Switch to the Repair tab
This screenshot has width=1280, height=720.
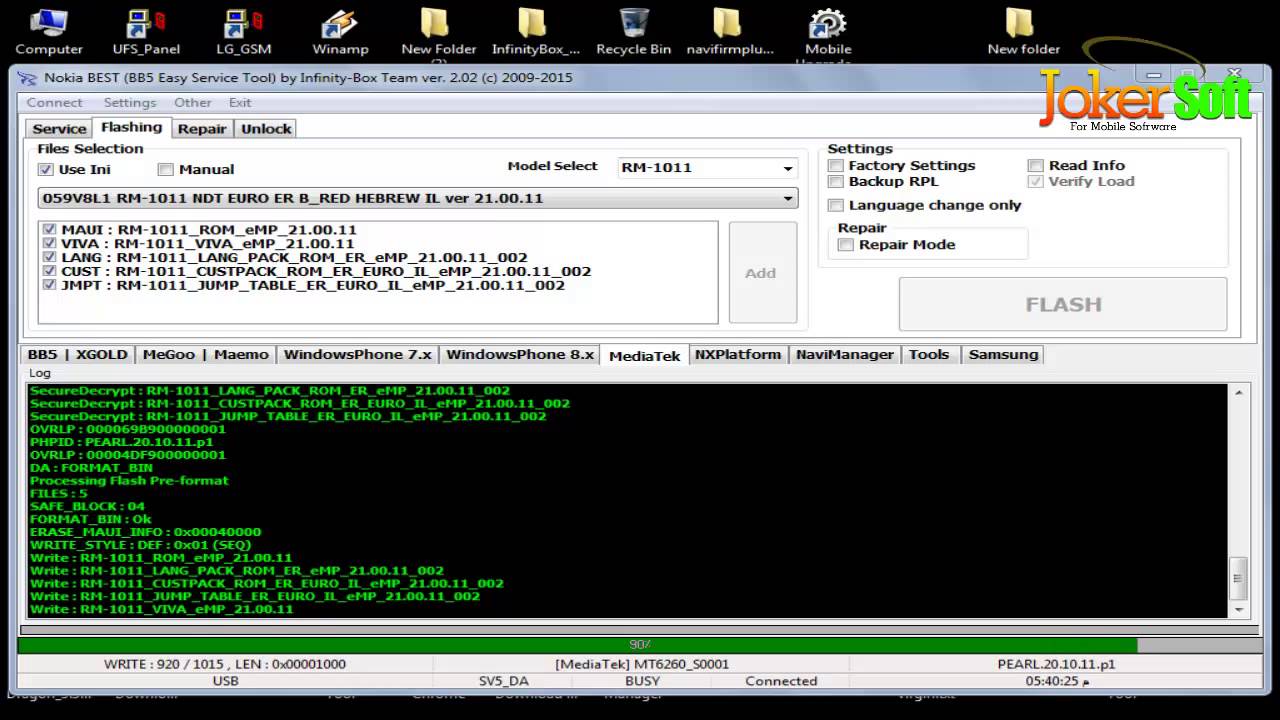[x=202, y=129]
